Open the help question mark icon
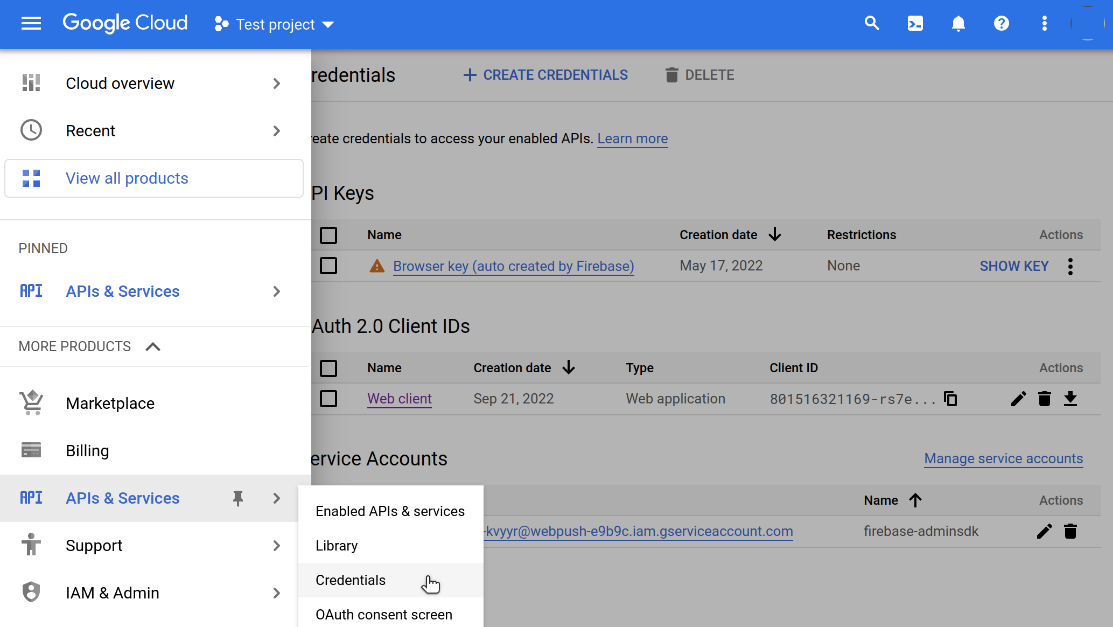This screenshot has height=627, width=1113. pyautogui.click(x=1001, y=24)
